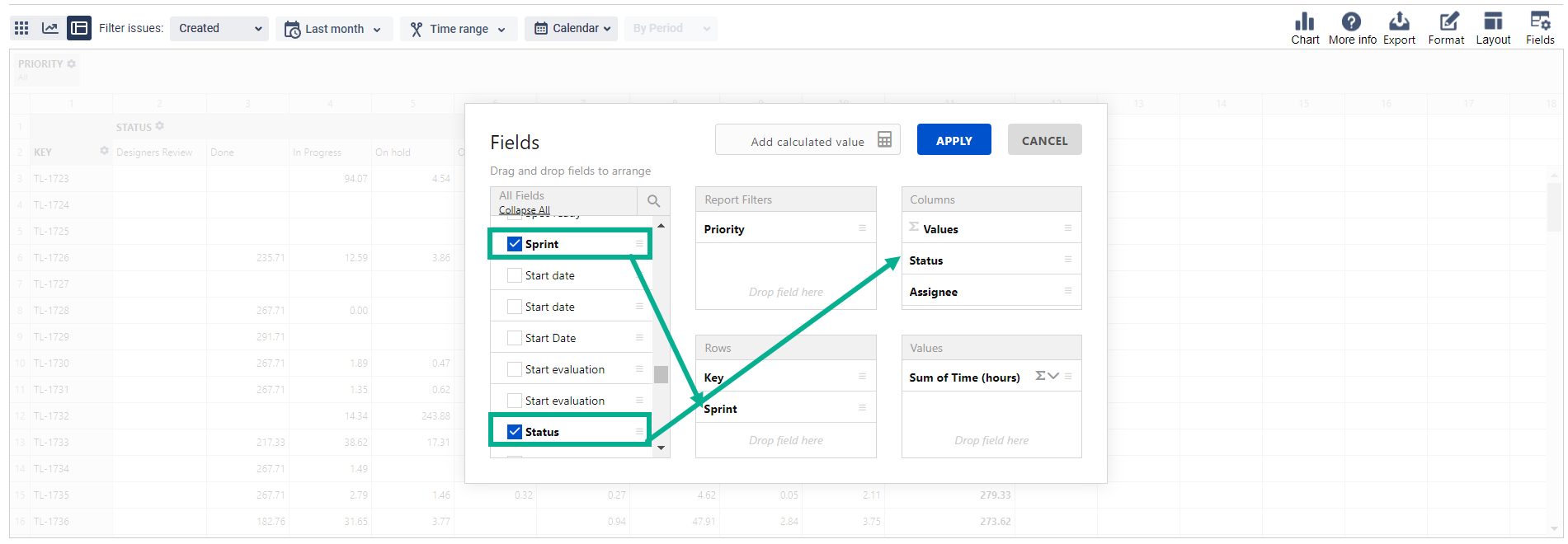Click the APPLY button

pos(954,140)
